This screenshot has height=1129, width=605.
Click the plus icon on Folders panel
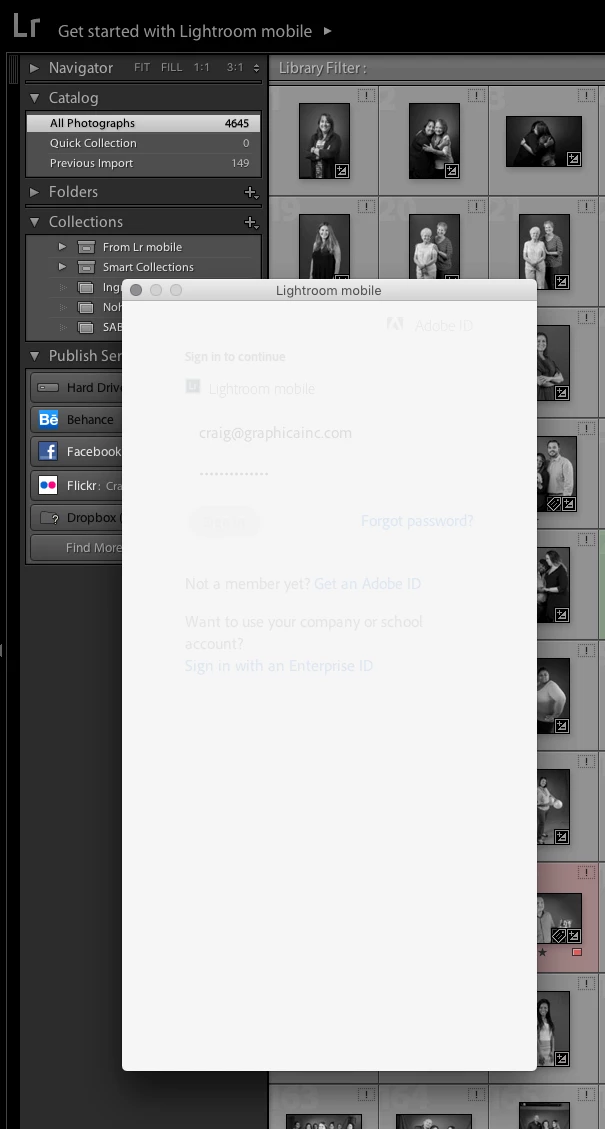coord(251,193)
